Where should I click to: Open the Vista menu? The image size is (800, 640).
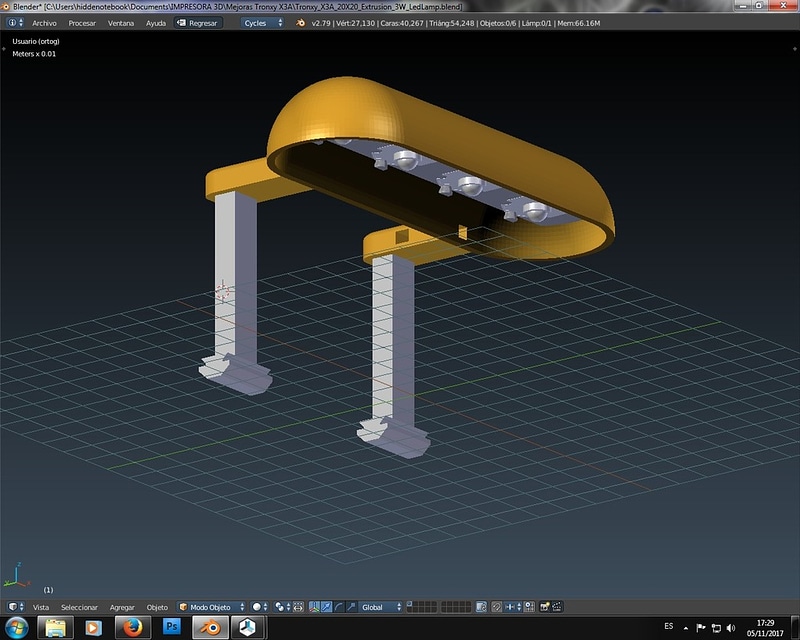click(x=41, y=607)
